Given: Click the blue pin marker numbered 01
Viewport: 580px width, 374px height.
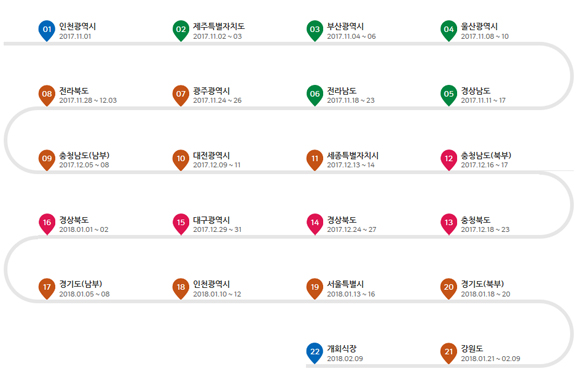Looking at the screenshot, I should [47, 30].
